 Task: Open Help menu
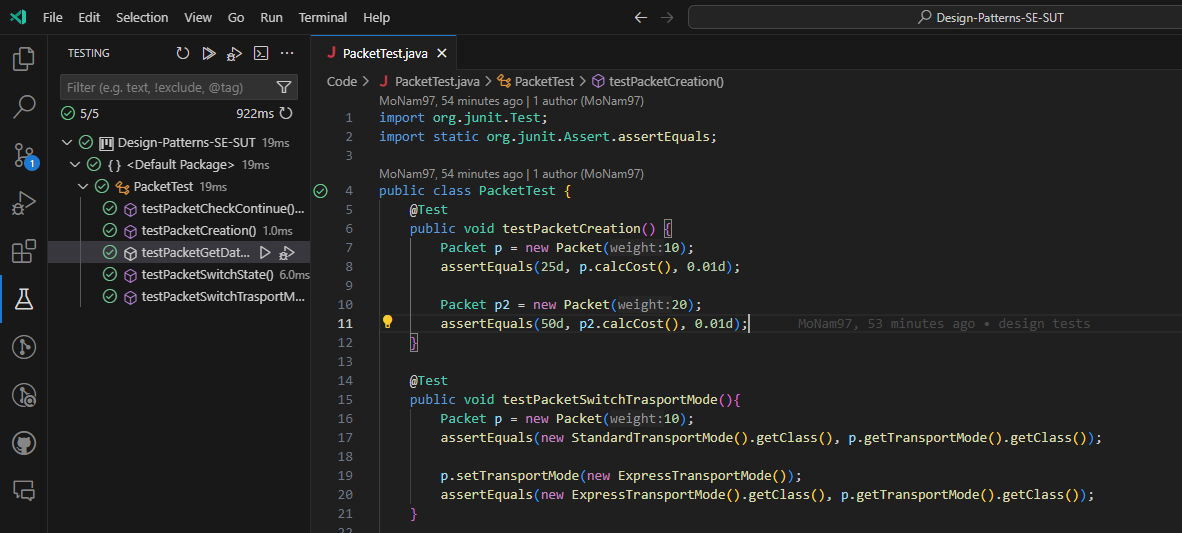[x=376, y=17]
